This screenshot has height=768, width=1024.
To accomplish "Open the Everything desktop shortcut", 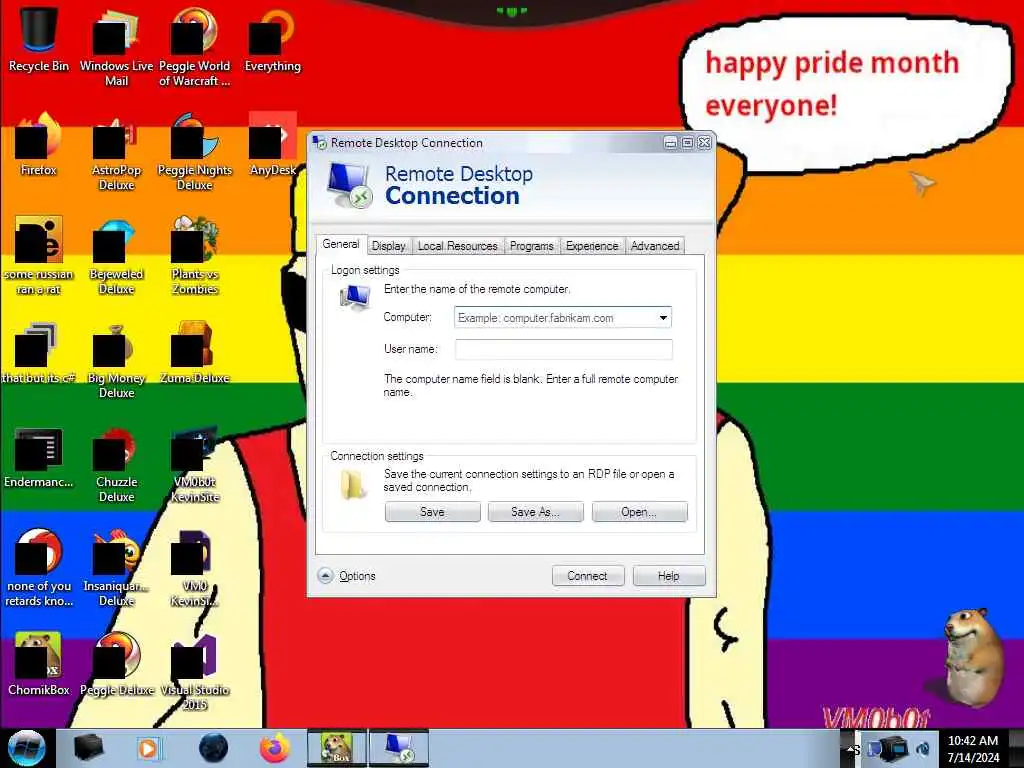I will [x=272, y=39].
